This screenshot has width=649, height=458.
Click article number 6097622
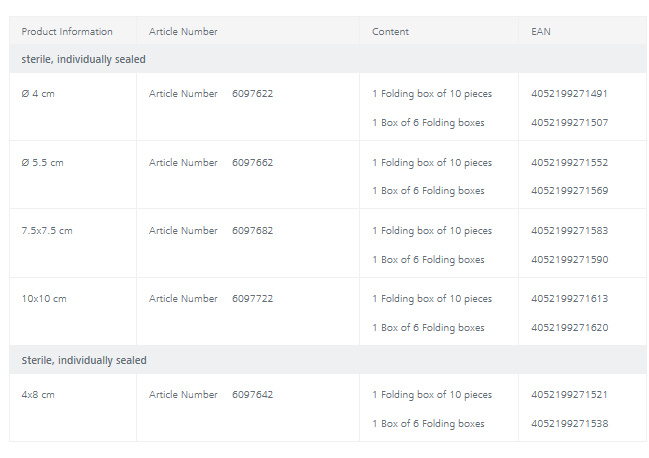pos(252,94)
